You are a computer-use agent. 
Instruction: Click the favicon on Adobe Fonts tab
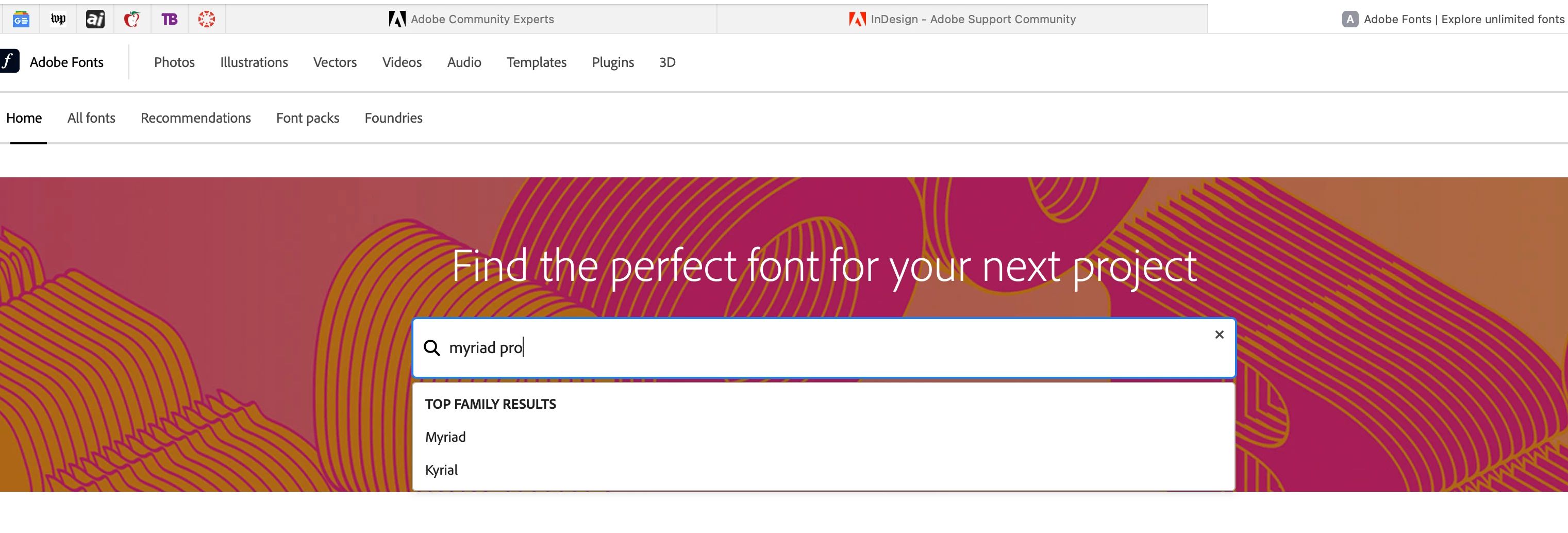point(1349,20)
